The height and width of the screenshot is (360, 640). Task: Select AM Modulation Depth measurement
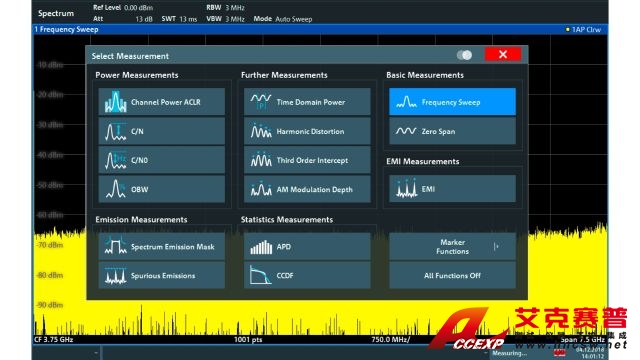(307, 189)
